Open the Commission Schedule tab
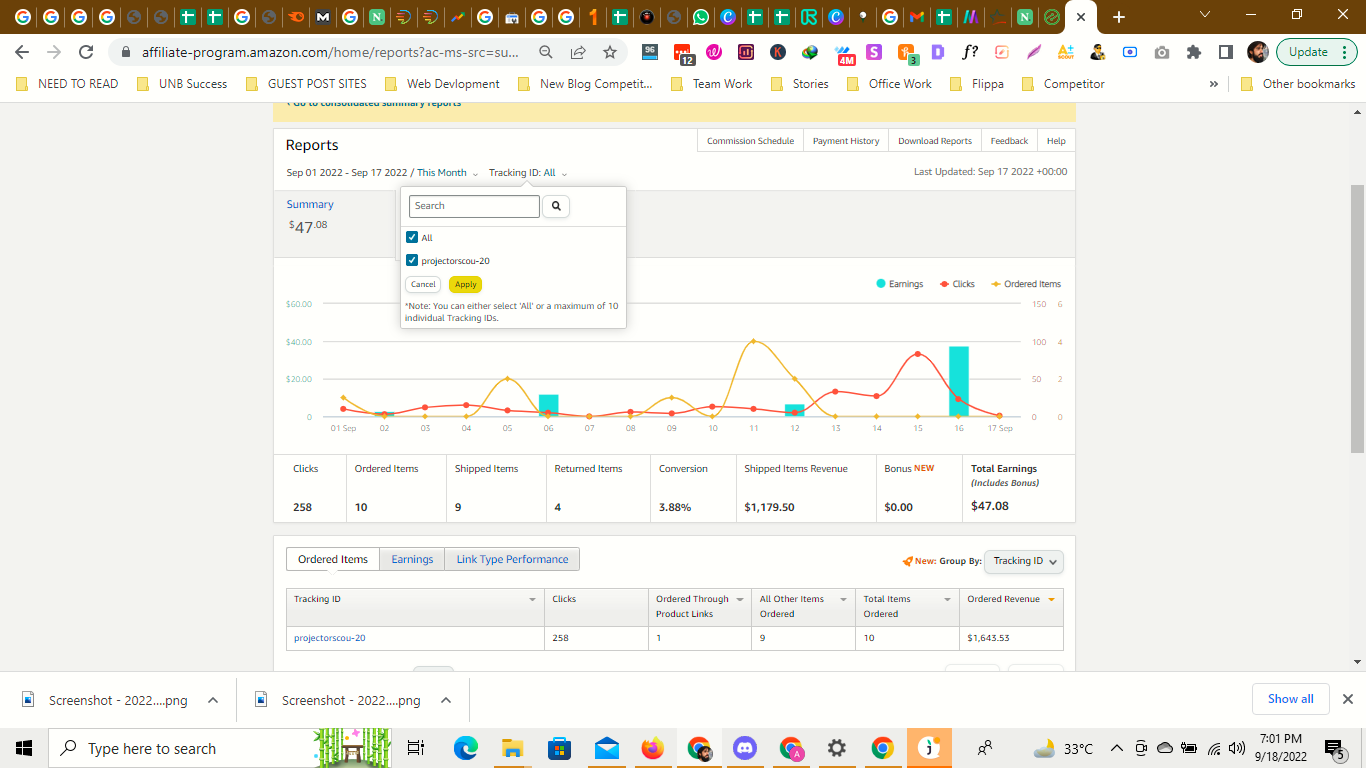Image resolution: width=1366 pixels, height=768 pixels. [750, 141]
